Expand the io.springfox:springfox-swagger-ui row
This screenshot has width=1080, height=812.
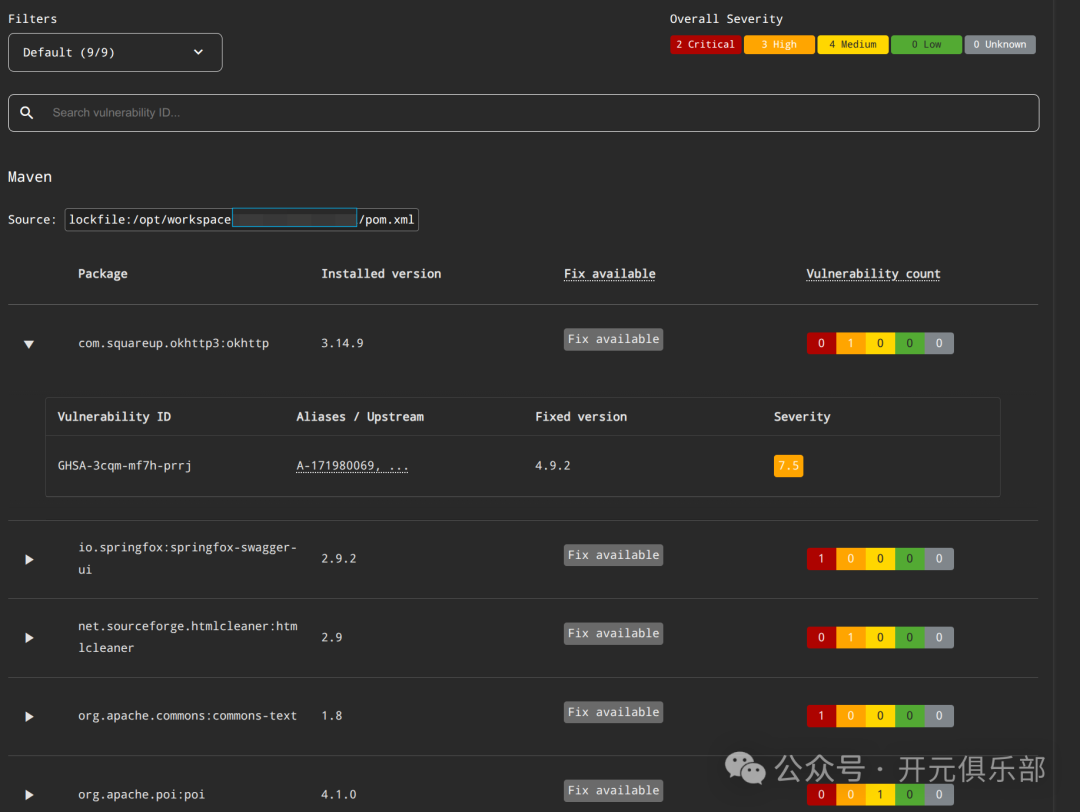[29, 559]
